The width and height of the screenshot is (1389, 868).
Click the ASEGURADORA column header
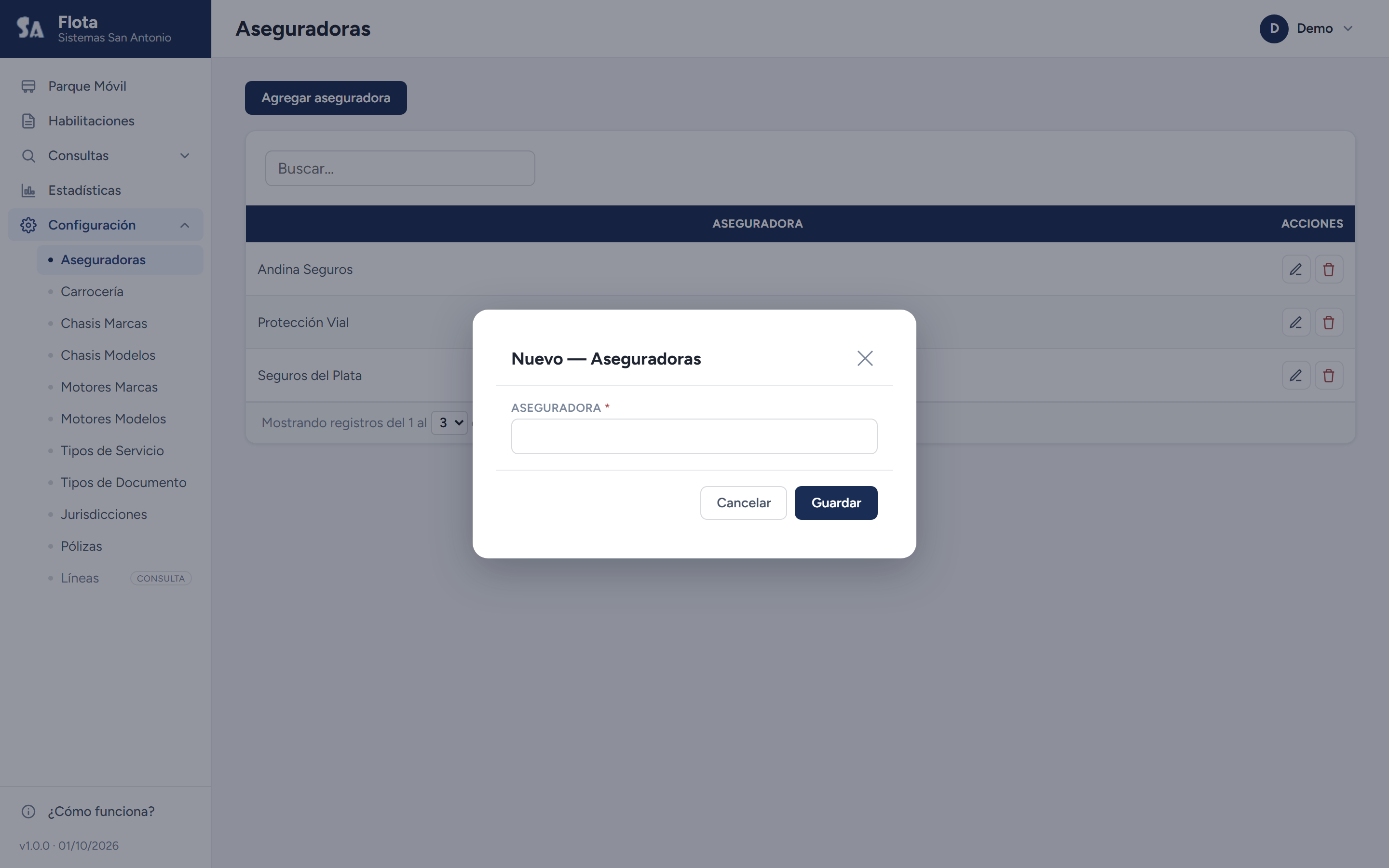click(757, 224)
